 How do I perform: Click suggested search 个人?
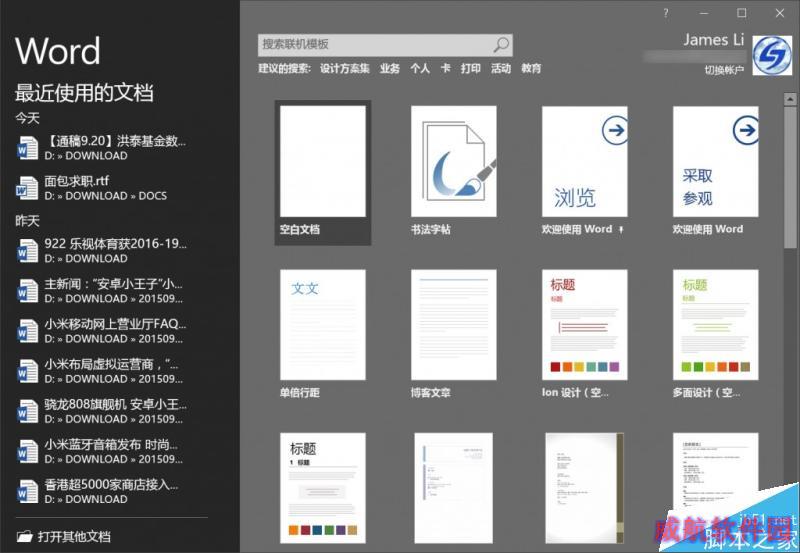click(x=420, y=68)
